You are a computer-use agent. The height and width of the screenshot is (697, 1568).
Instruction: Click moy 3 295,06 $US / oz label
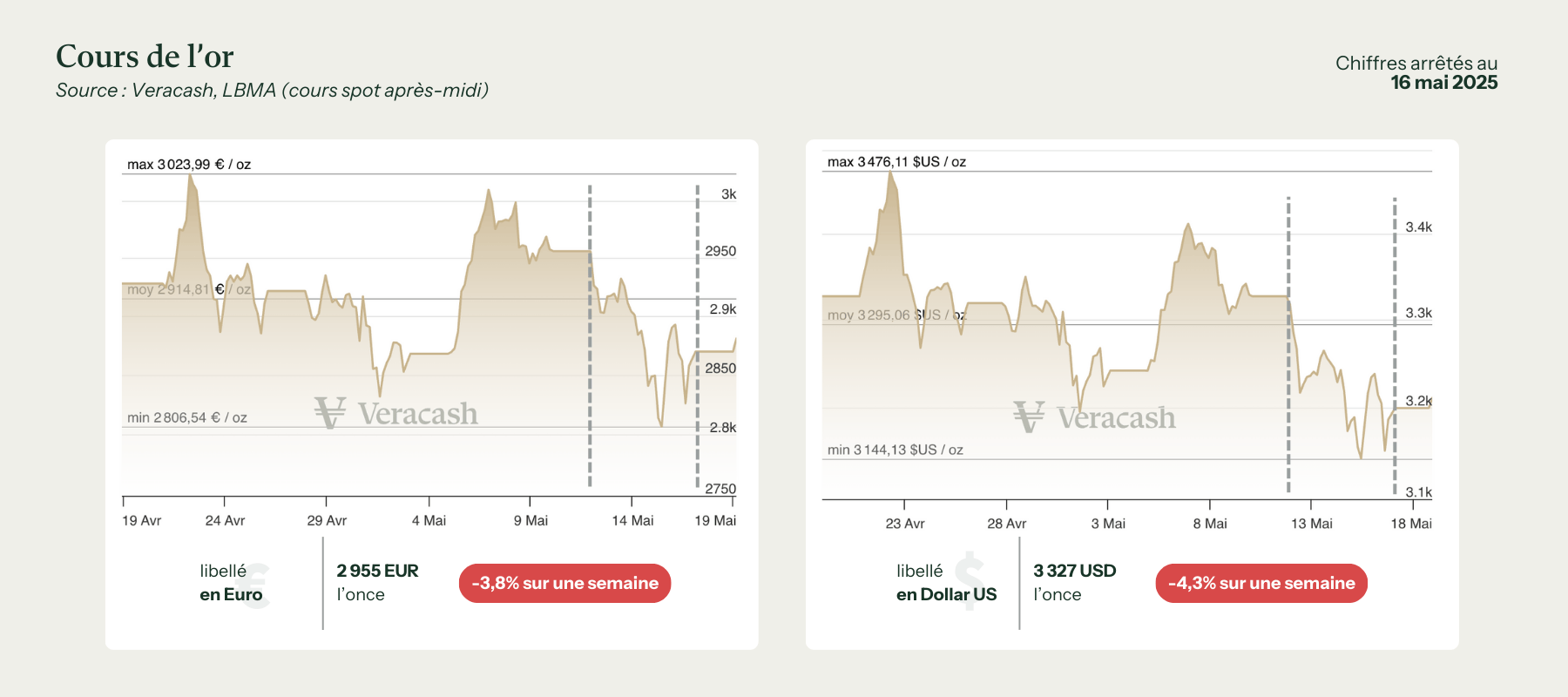coord(896,315)
